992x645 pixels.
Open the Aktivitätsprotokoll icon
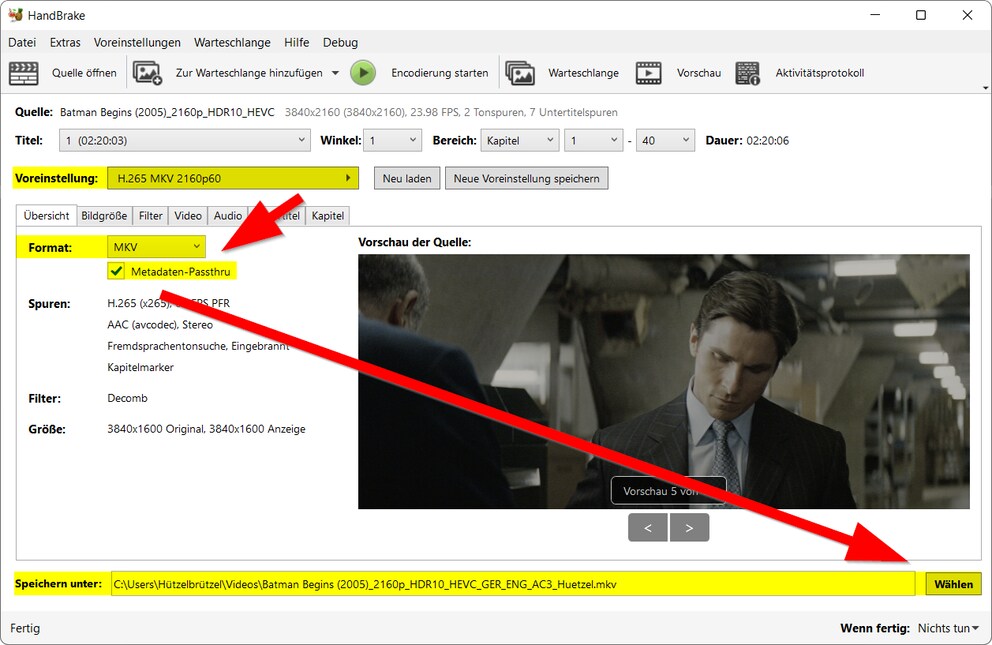(749, 72)
